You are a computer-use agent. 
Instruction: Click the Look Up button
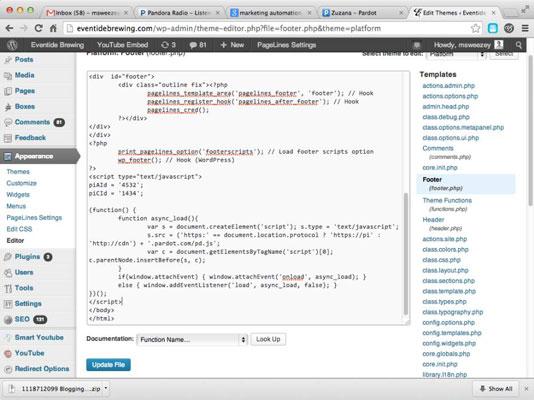[x=268, y=339]
